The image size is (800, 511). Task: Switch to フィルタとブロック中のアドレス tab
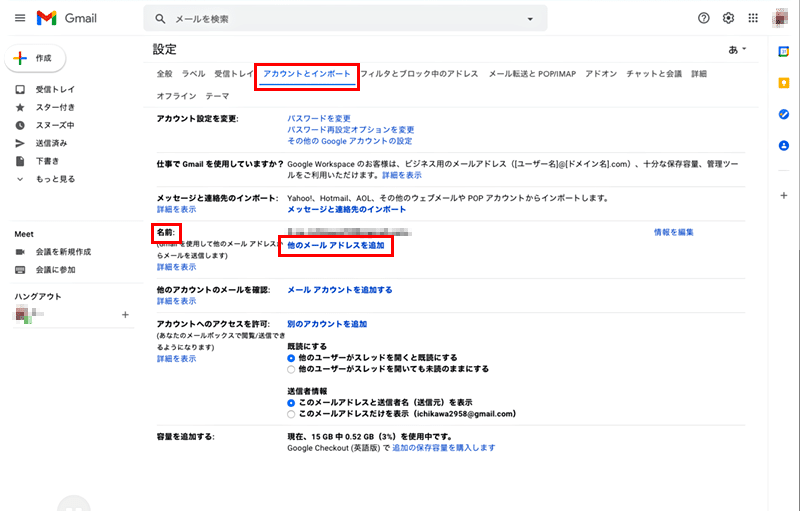(419, 74)
